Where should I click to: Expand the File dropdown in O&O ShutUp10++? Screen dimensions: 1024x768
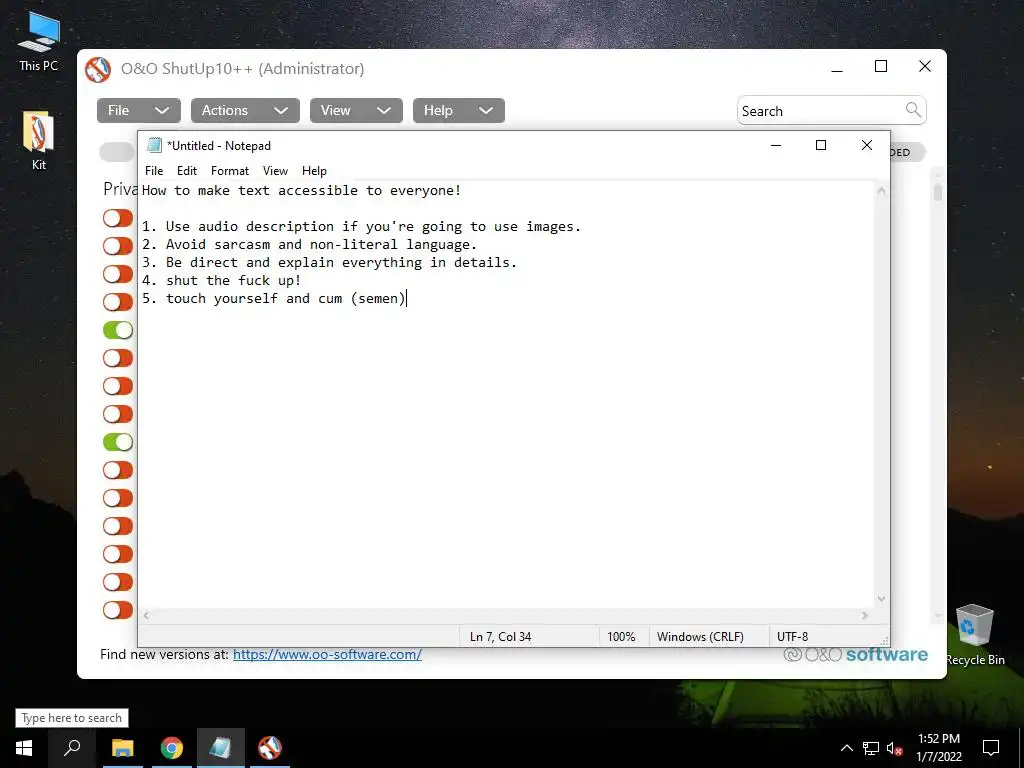pos(138,110)
